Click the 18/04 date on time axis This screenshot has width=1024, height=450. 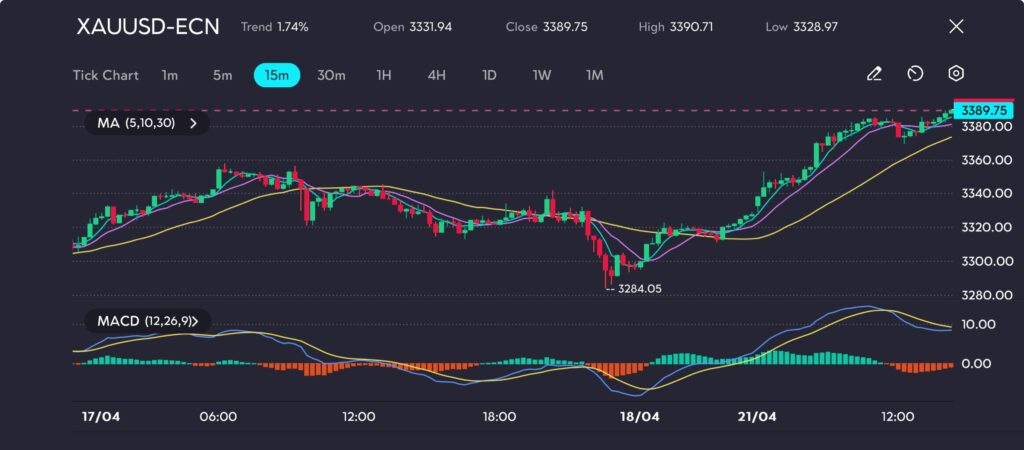click(640, 416)
